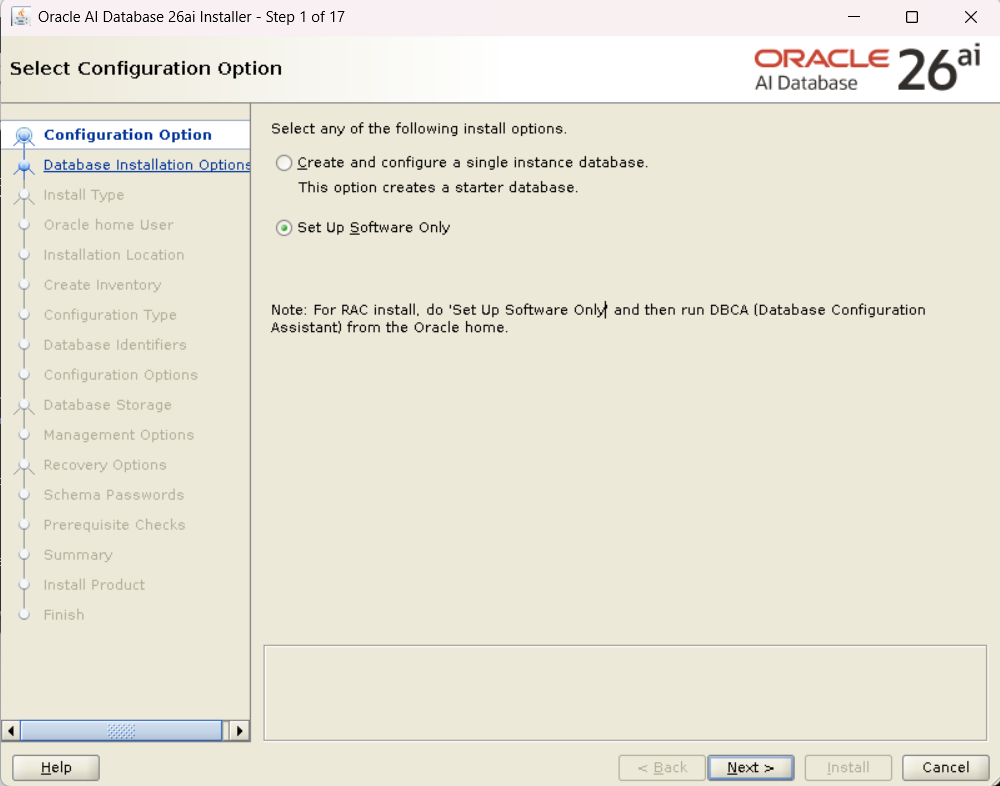
Task: Click the Database Storage step node icon
Action: point(25,406)
